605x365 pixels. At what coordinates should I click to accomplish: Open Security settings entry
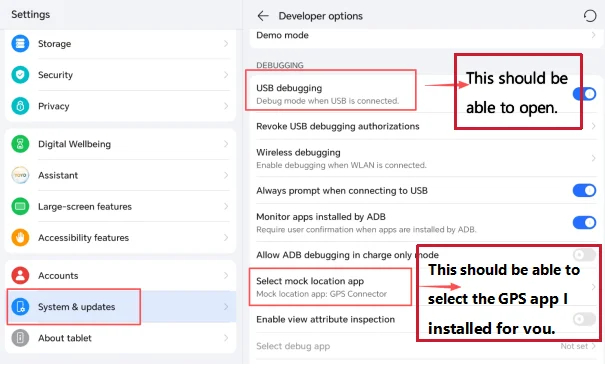click(x=120, y=75)
